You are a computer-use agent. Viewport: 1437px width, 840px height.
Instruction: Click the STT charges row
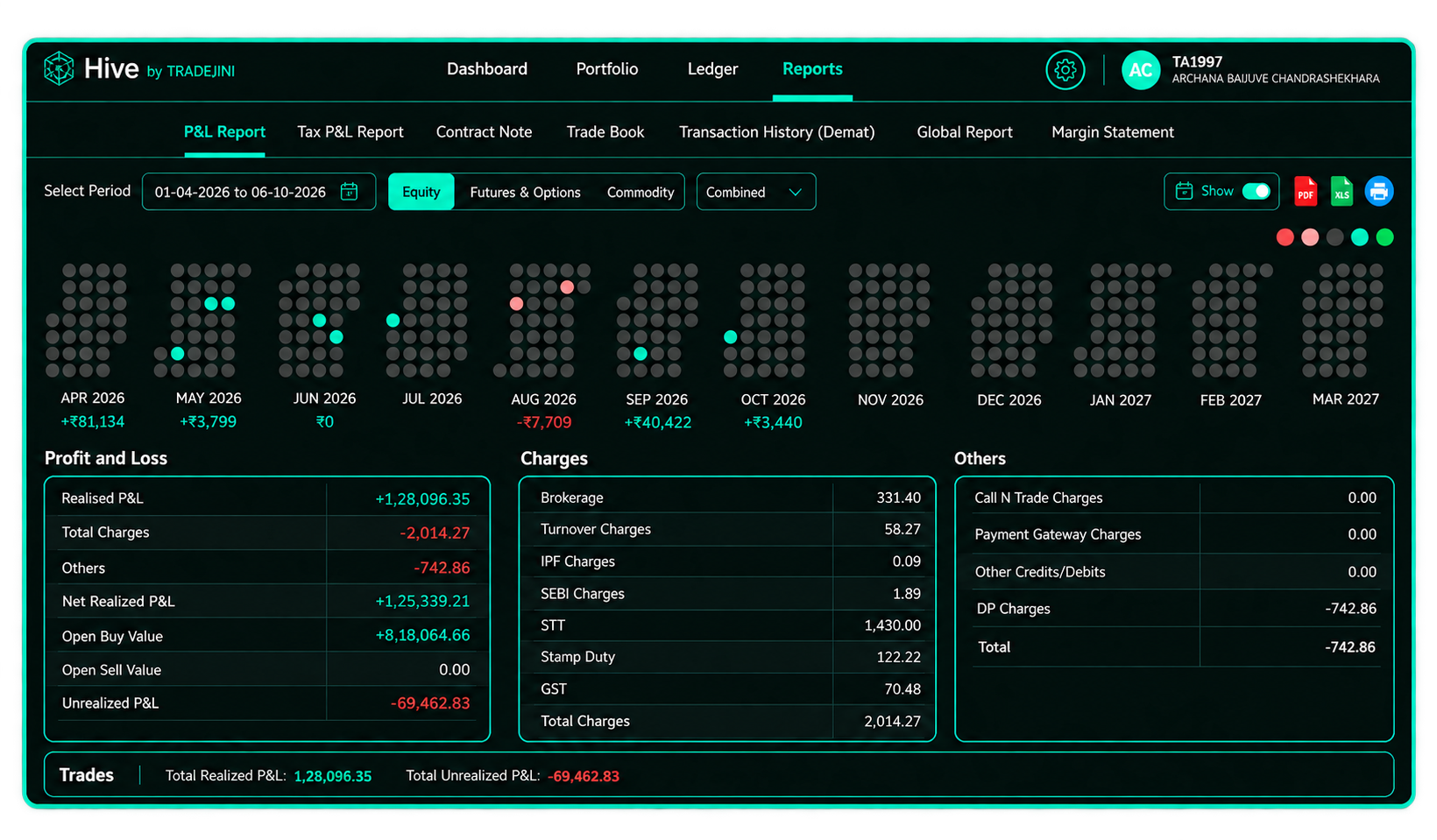pos(727,625)
